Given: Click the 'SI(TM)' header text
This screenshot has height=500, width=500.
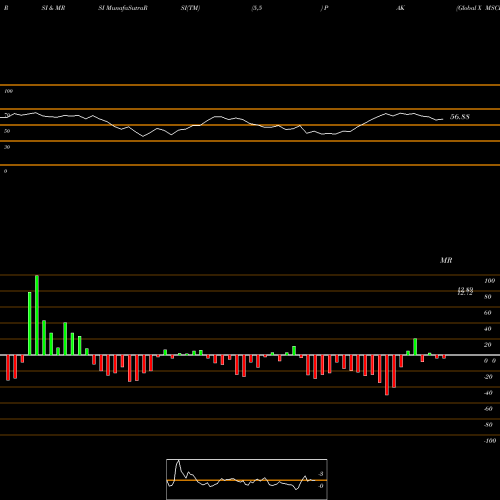Looking at the screenshot, I should 190,8.
